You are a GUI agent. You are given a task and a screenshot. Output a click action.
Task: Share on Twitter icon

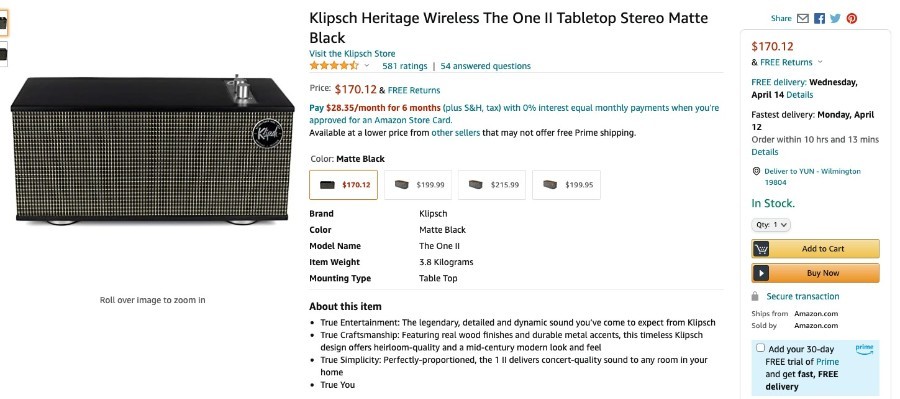(x=835, y=18)
